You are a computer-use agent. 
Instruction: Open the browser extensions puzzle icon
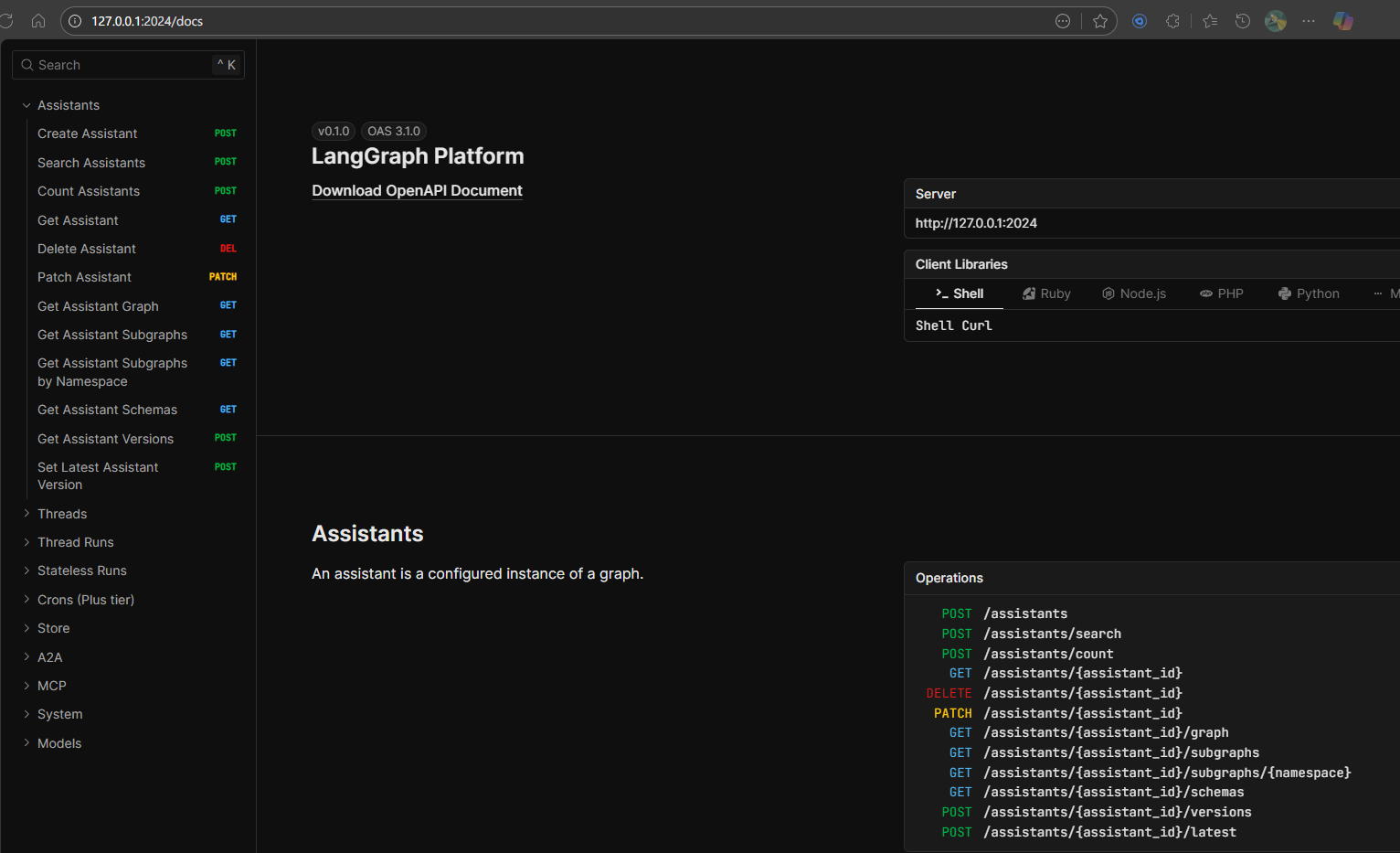(x=1173, y=21)
